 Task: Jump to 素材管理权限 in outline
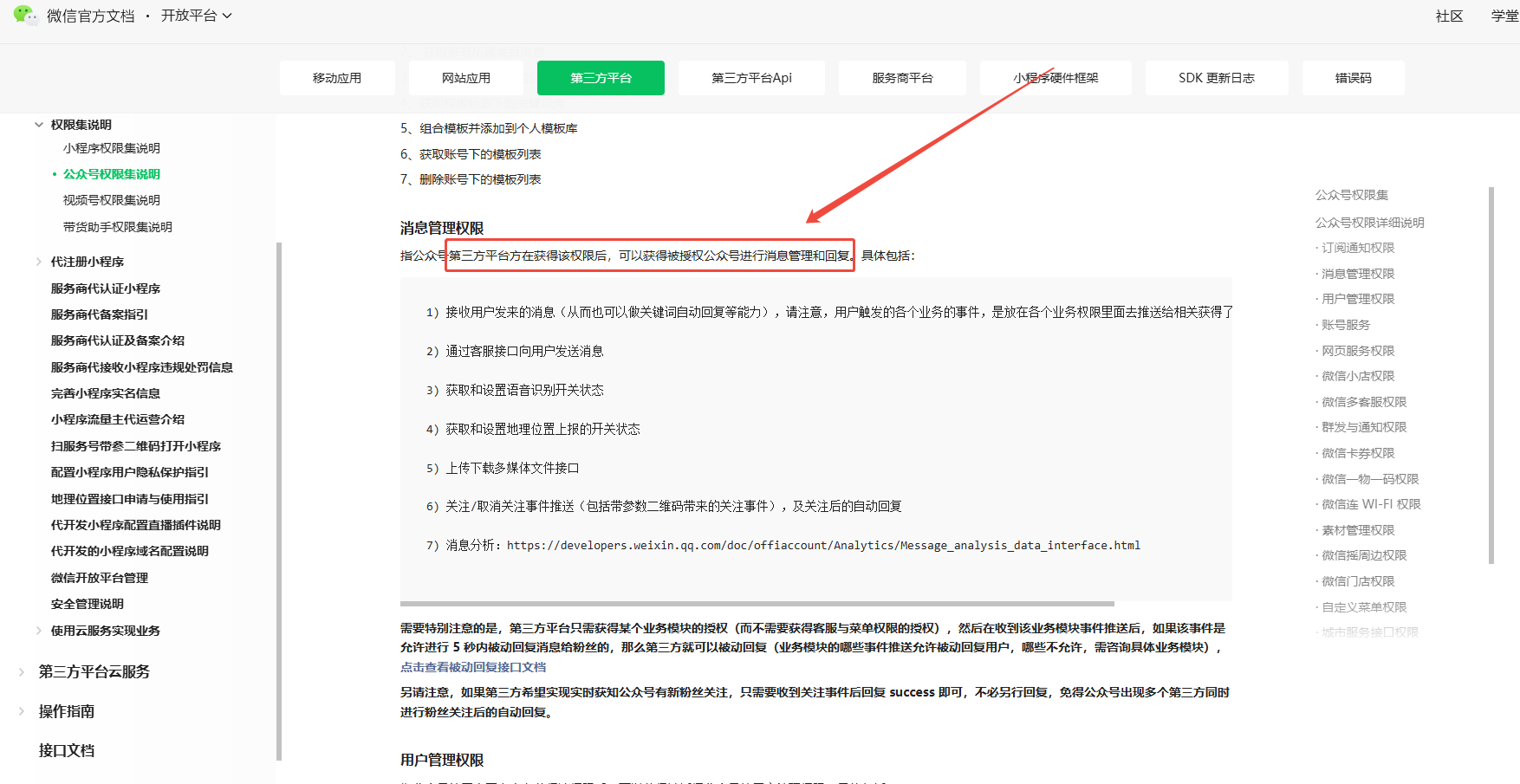[1358, 530]
